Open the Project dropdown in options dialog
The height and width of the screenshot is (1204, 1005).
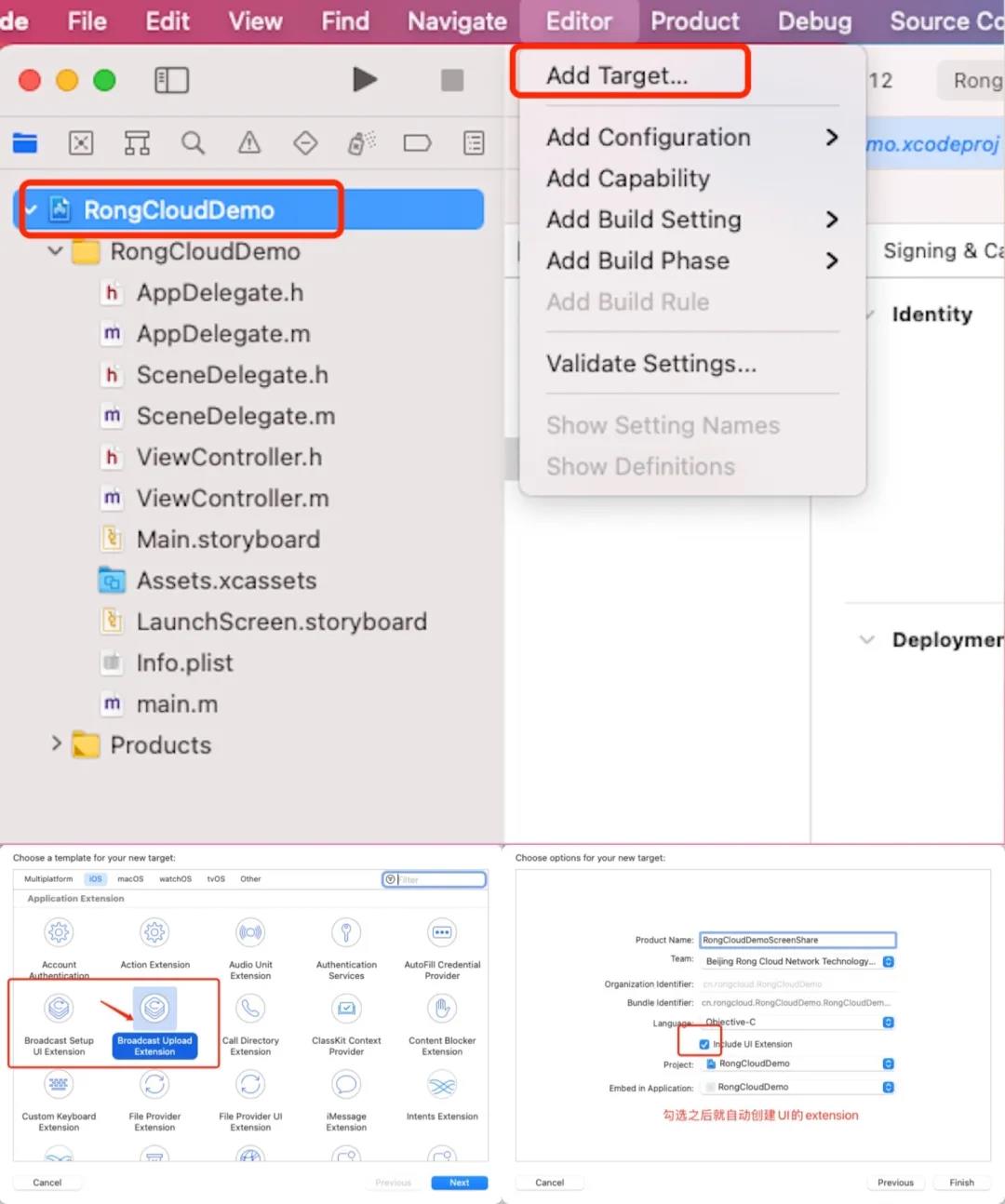click(x=798, y=1064)
